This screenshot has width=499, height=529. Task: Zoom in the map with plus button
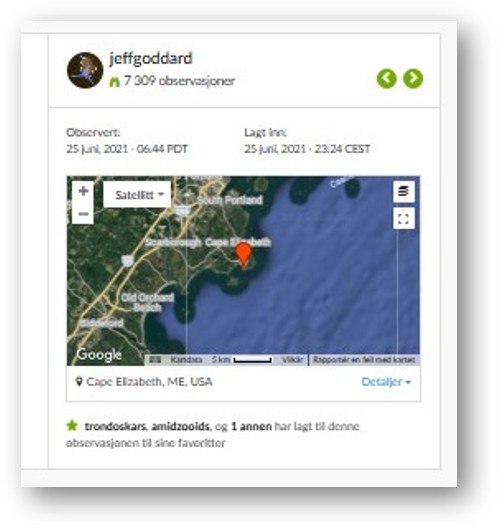tap(83, 191)
